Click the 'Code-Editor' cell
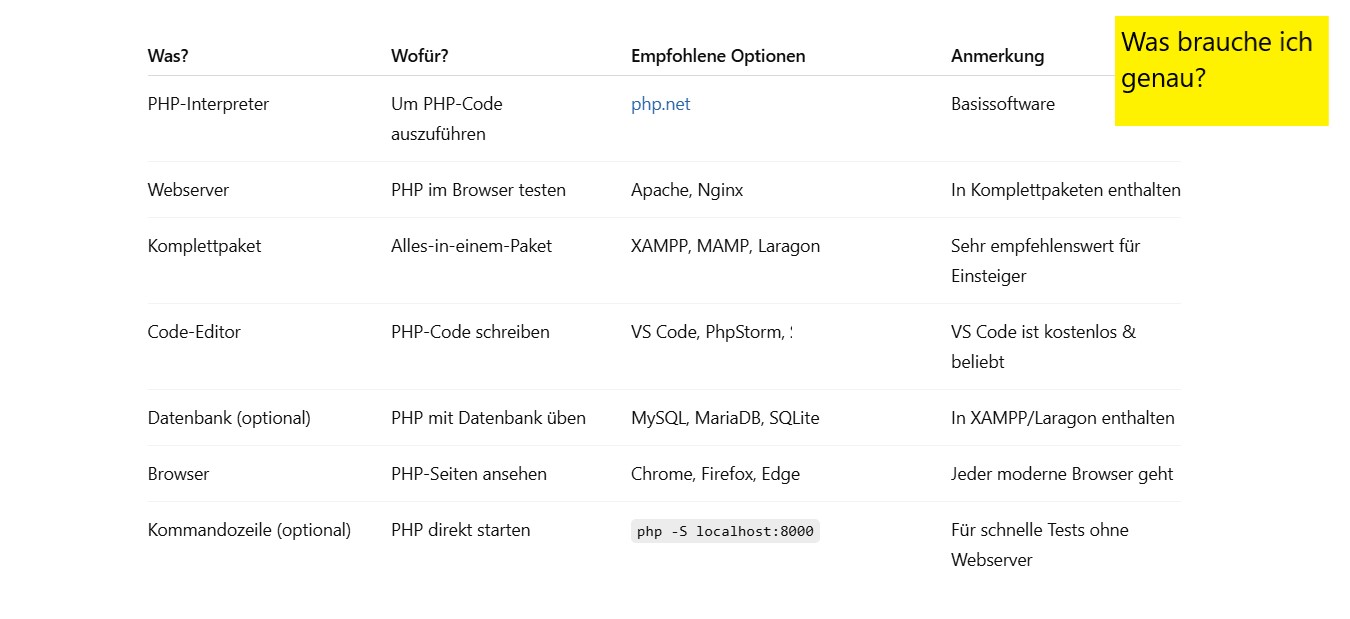 coord(194,332)
